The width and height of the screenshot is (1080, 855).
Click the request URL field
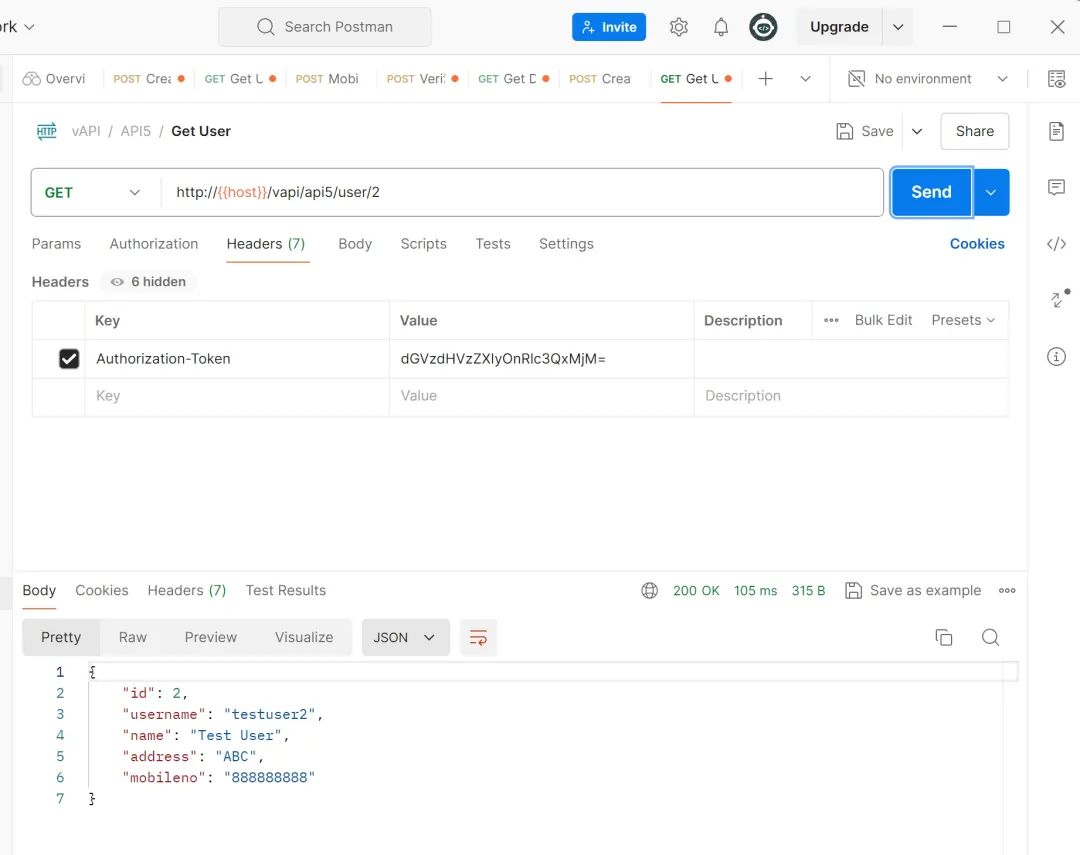pyautogui.click(x=522, y=192)
